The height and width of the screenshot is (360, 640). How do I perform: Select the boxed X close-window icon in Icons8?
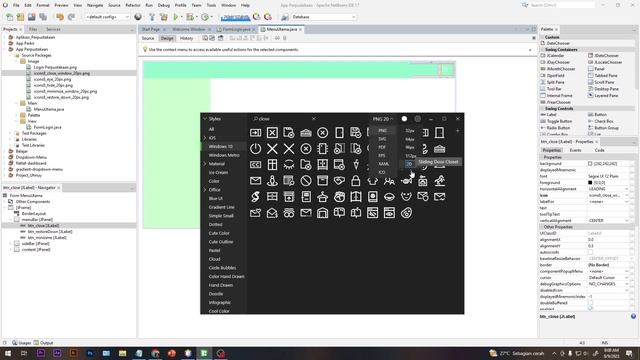click(x=272, y=133)
